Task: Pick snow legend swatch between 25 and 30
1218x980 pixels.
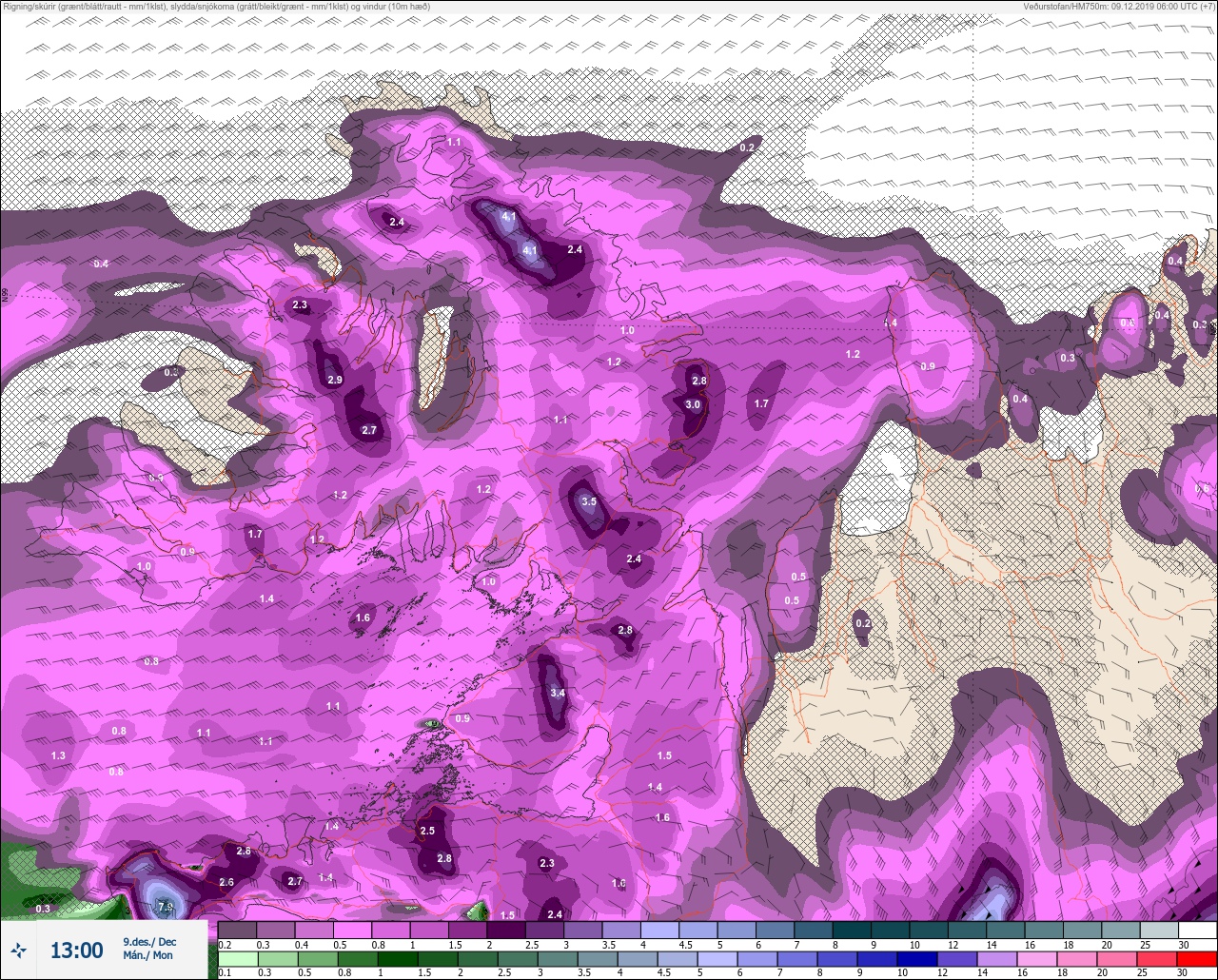Action: [x=1159, y=930]
